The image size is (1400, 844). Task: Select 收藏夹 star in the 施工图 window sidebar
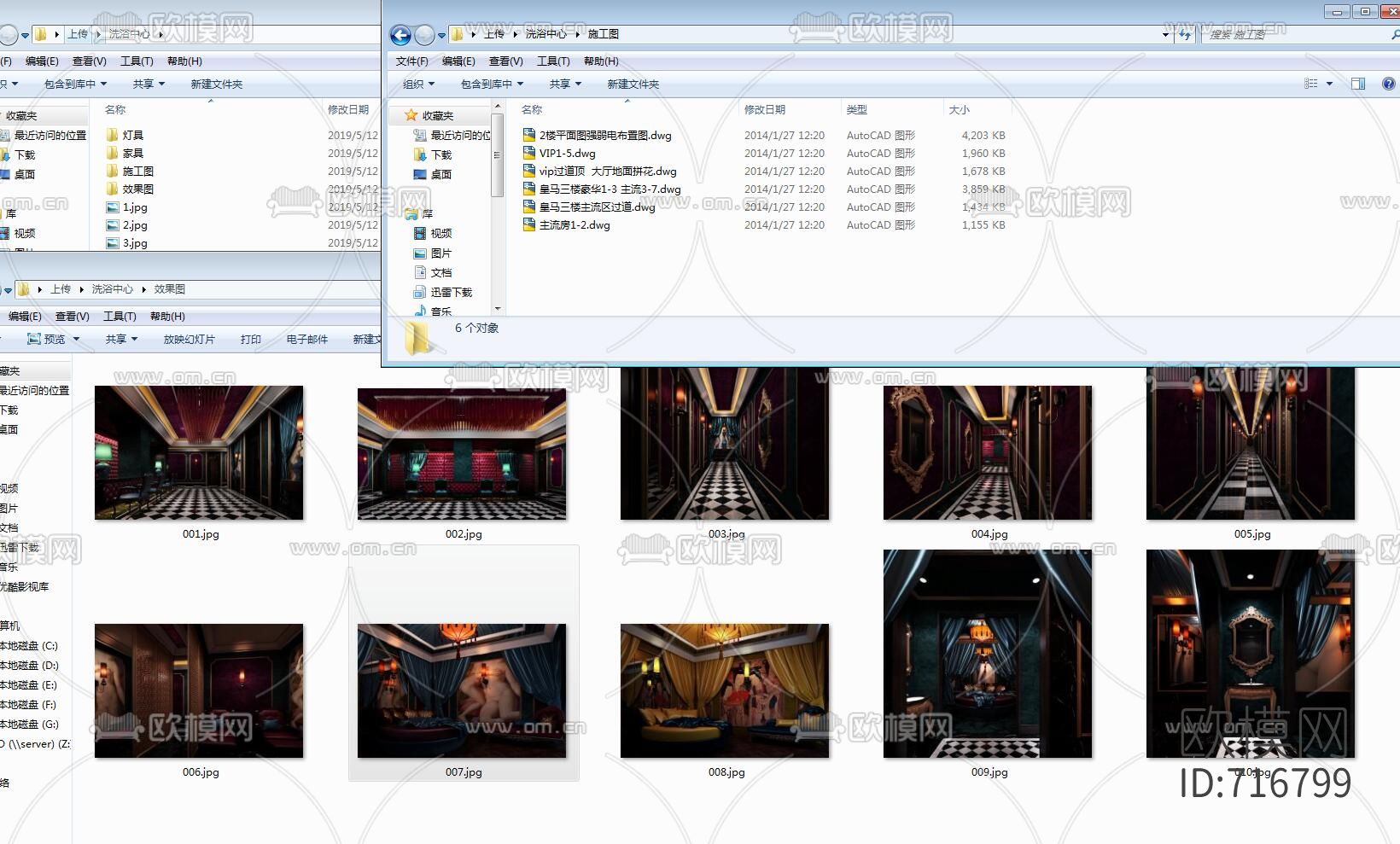coord(411,115)
